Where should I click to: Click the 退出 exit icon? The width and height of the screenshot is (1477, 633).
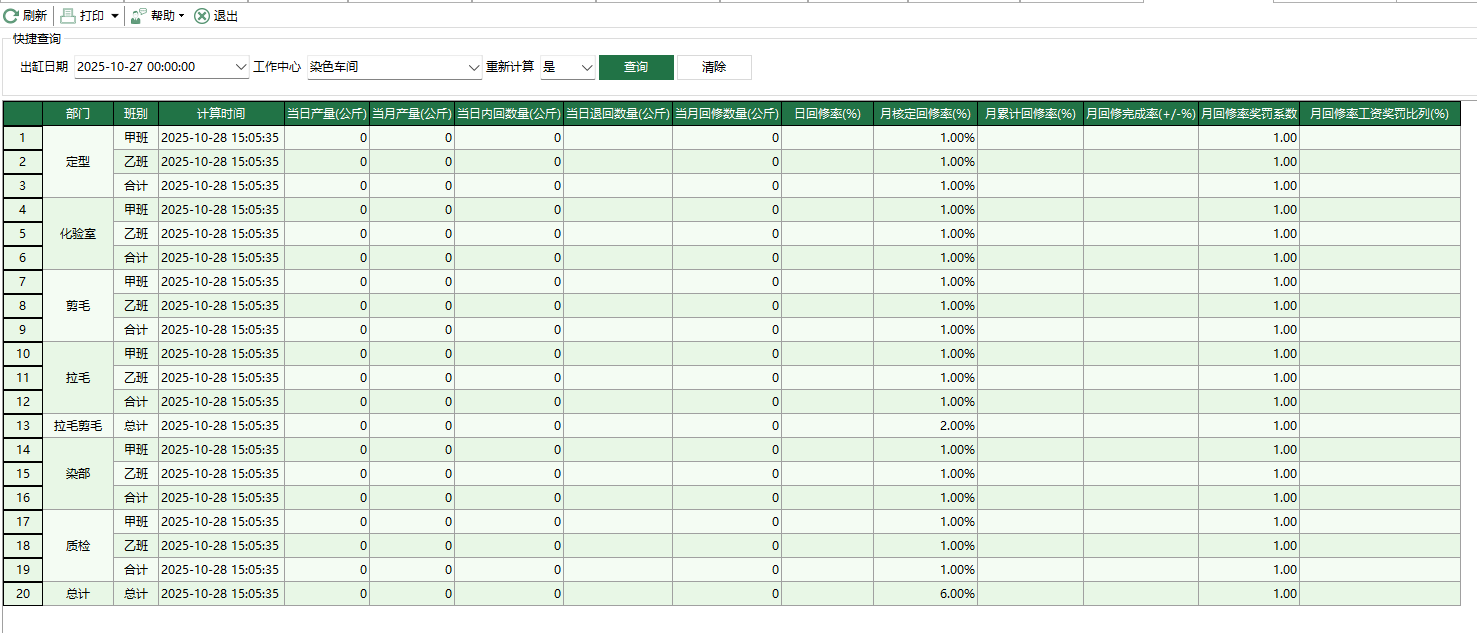pos(201,16)
